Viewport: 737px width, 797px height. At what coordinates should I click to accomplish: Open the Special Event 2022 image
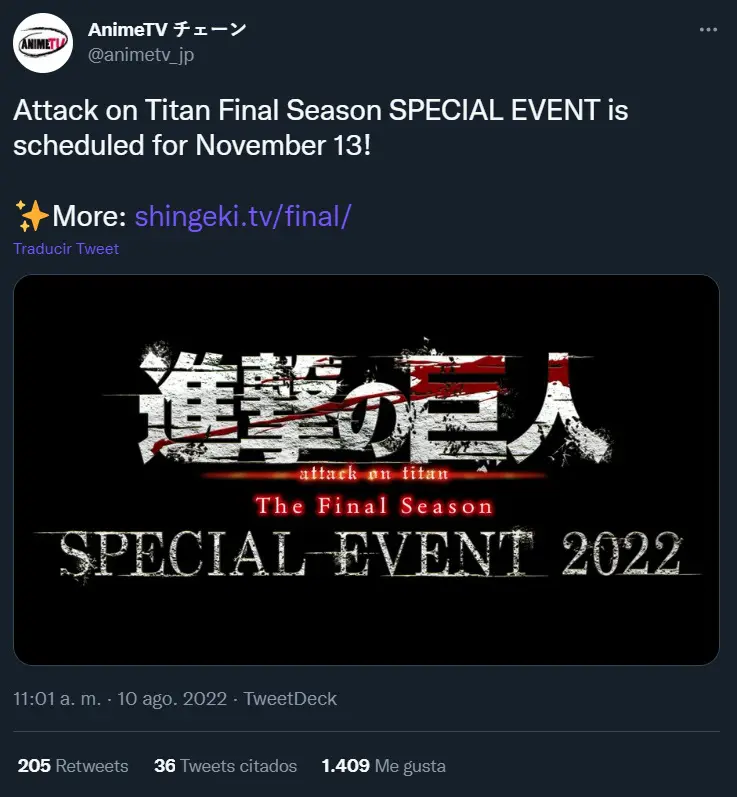point(366,470)
